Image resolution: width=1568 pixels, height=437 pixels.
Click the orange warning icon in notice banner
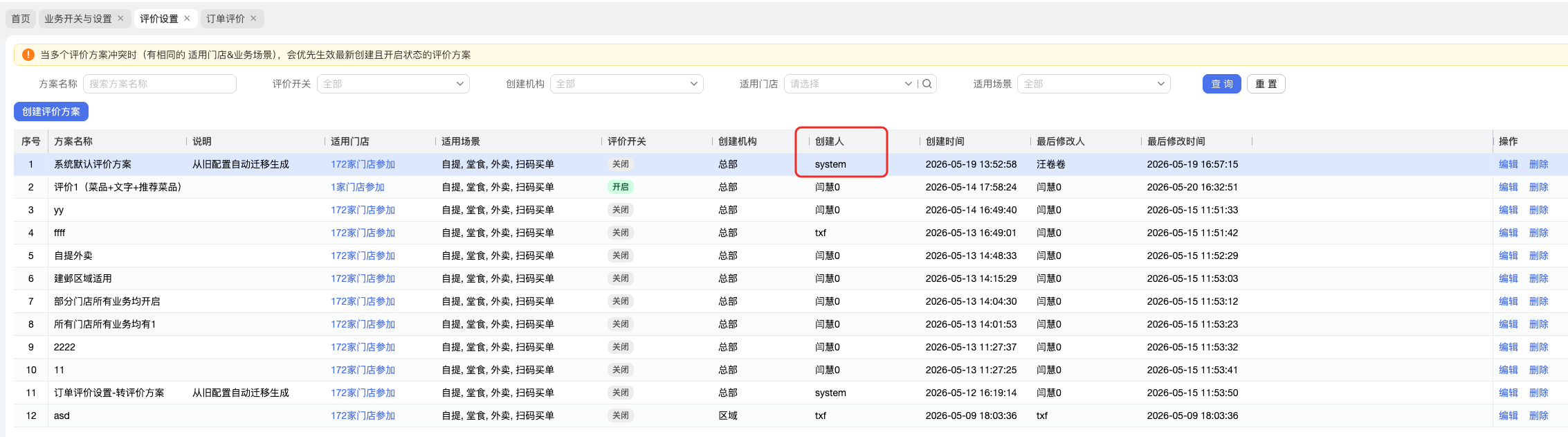28,55
